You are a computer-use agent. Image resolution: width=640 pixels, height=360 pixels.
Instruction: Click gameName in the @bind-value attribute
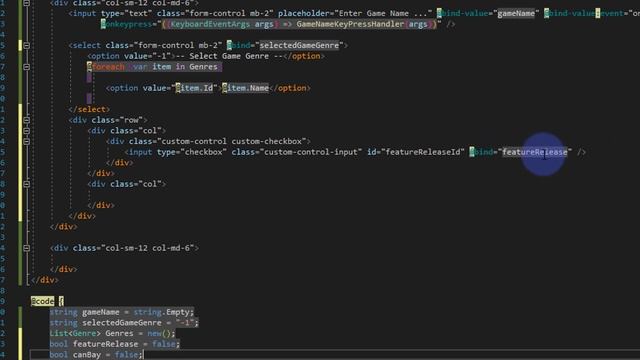click(x=516, y=13)
